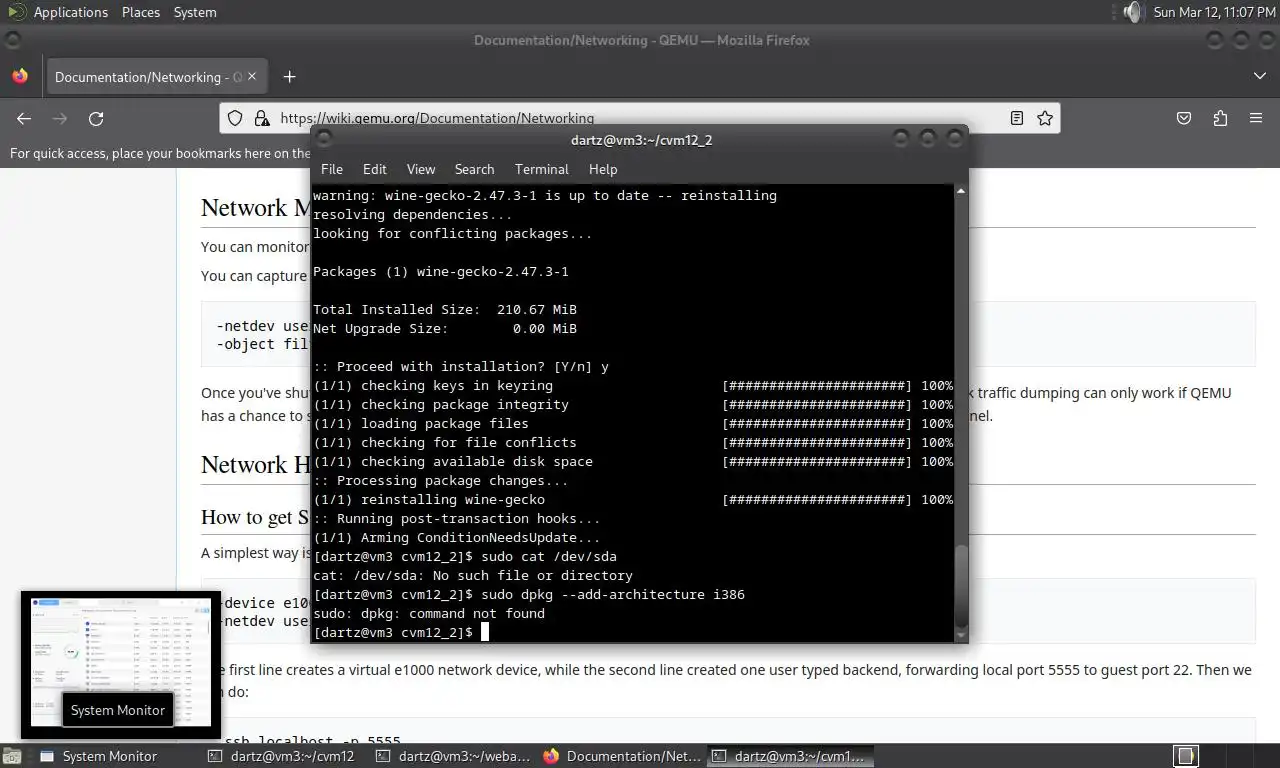Screen dimensions: 1280x768
Task: Click the terminal command prompt line
Action: (400, 632)
